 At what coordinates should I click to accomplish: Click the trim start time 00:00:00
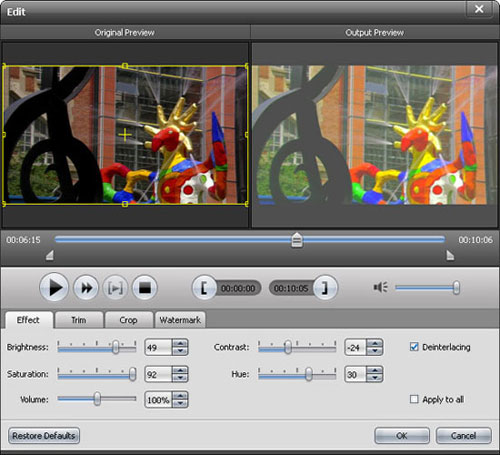click(x=238, y=288)
